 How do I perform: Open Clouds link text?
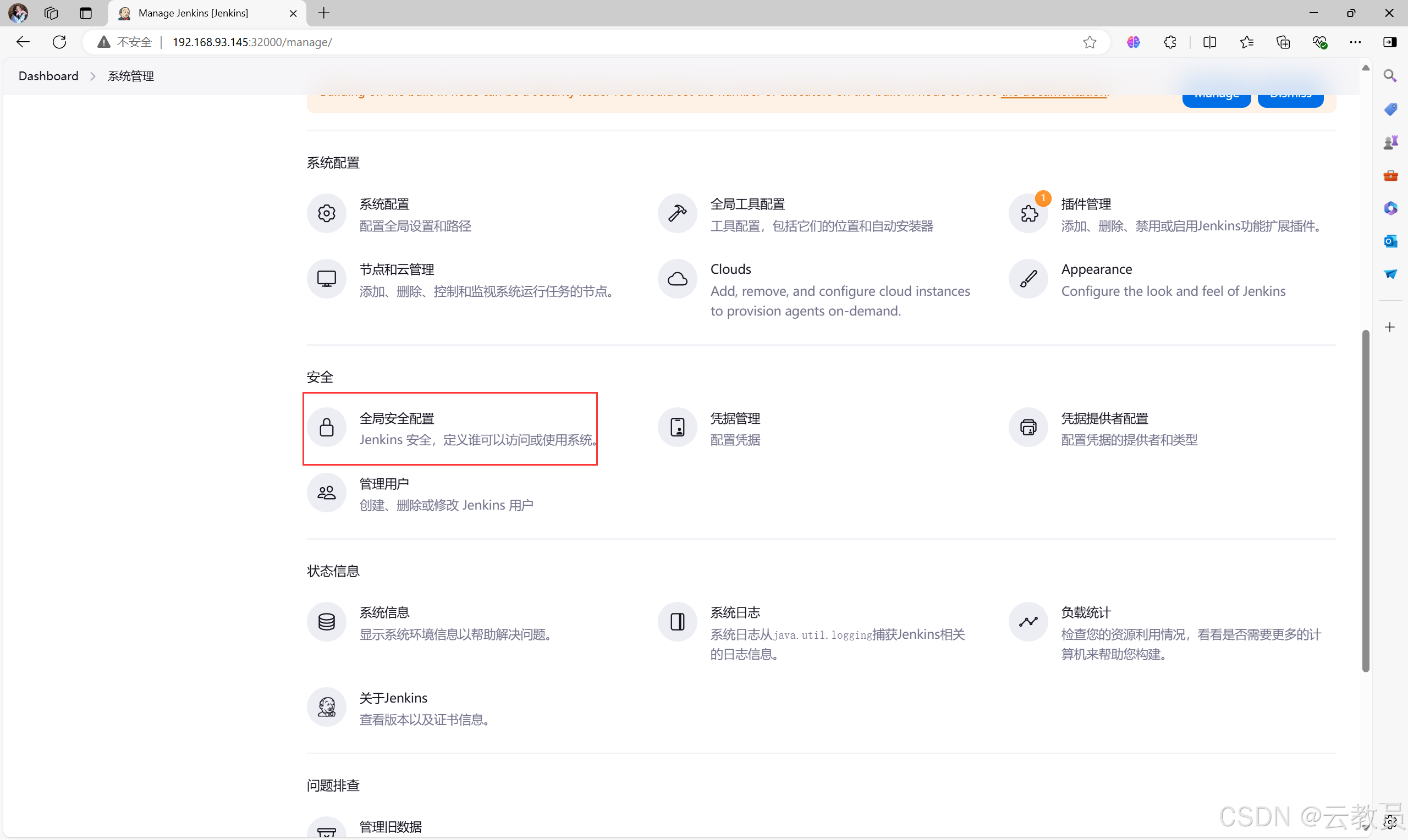730,269
